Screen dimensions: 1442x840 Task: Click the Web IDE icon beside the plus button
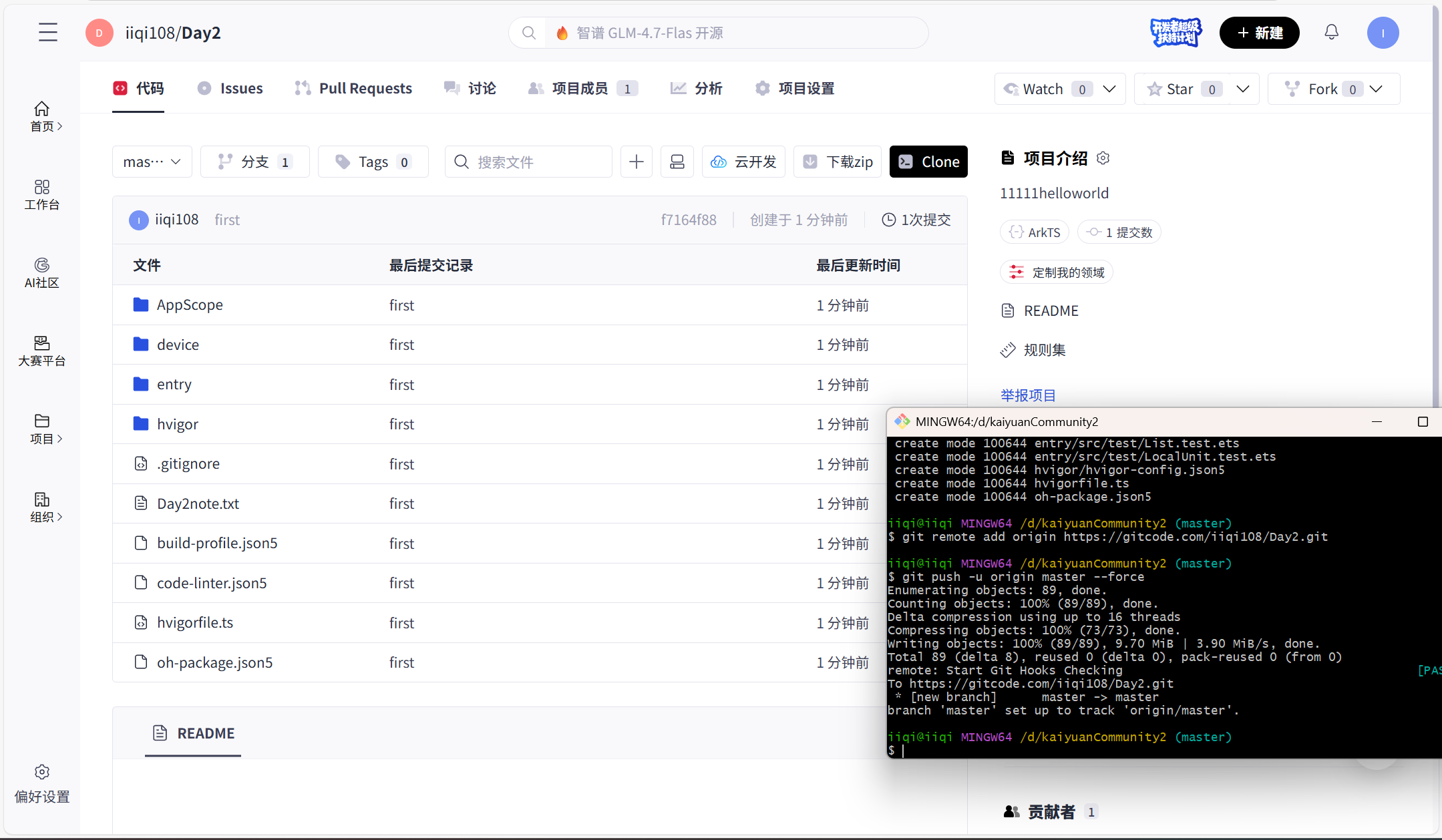677,162
